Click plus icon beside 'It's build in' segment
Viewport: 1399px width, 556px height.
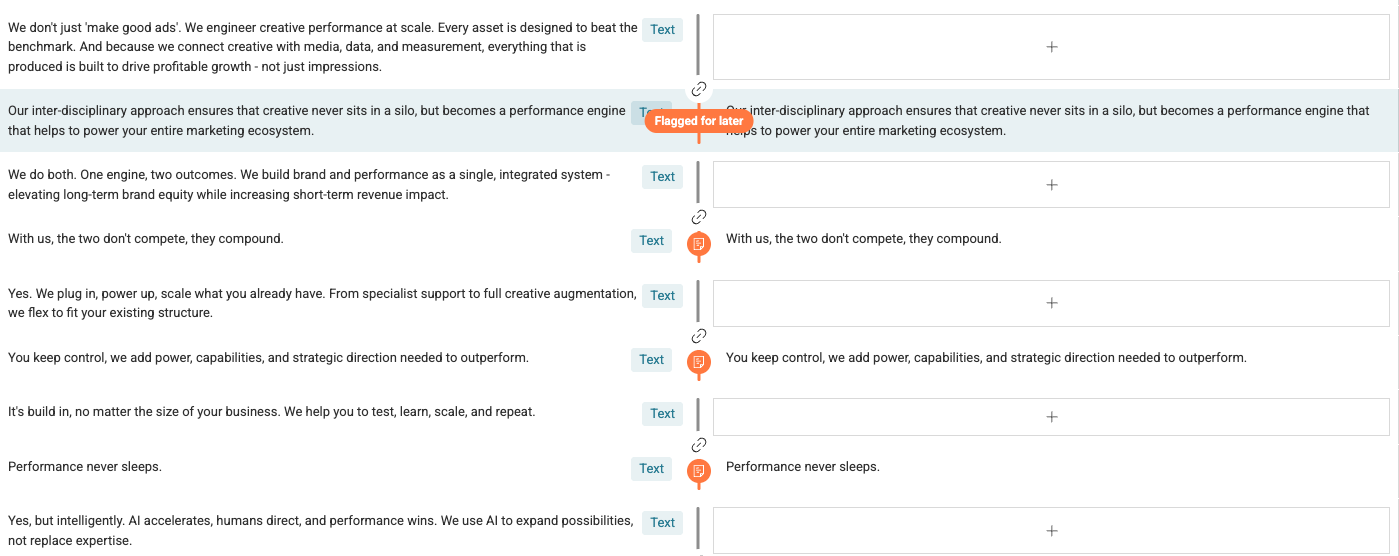tap(1051, 417)
